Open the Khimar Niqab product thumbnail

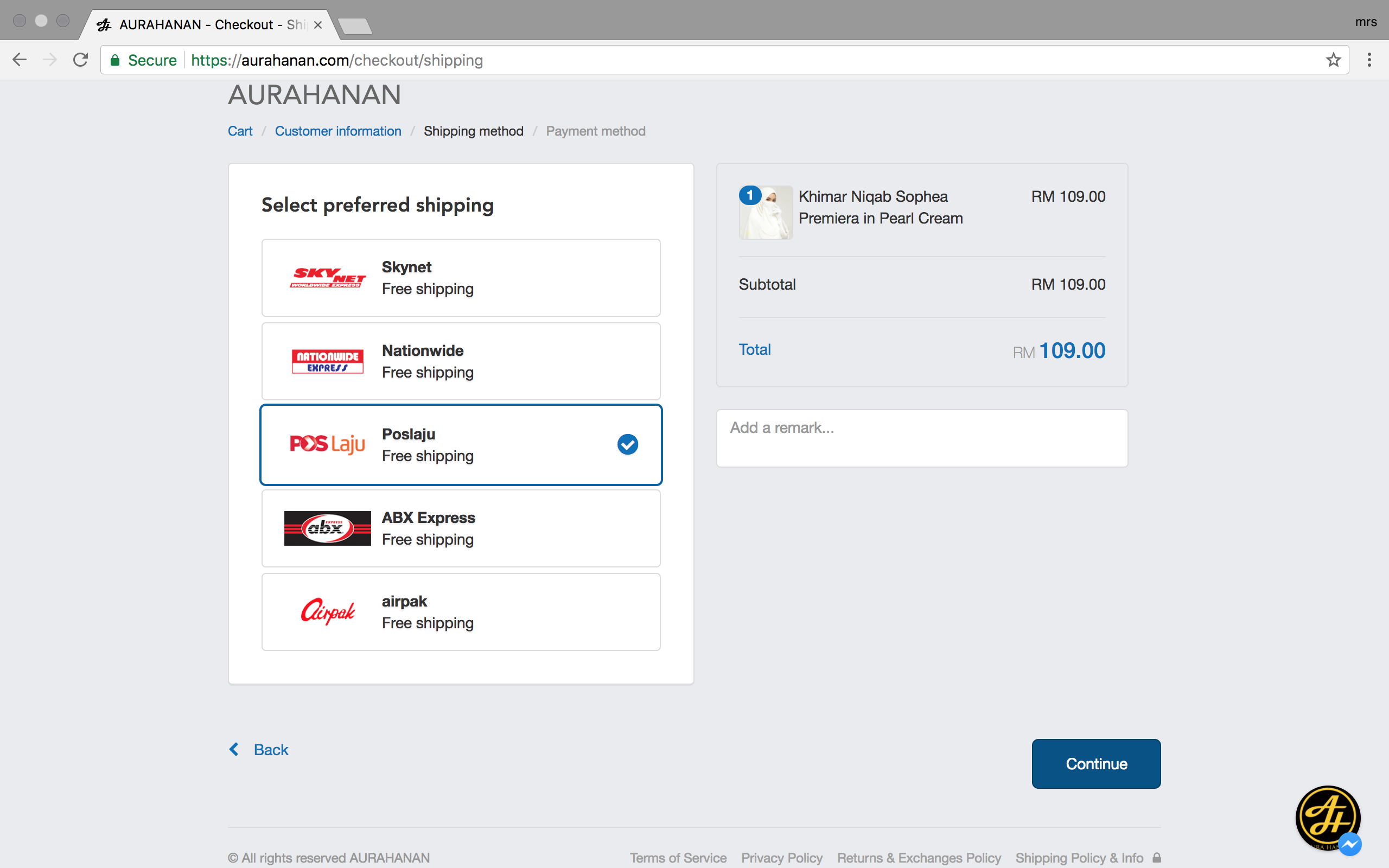pyautogui.click(x=766, y=212)
